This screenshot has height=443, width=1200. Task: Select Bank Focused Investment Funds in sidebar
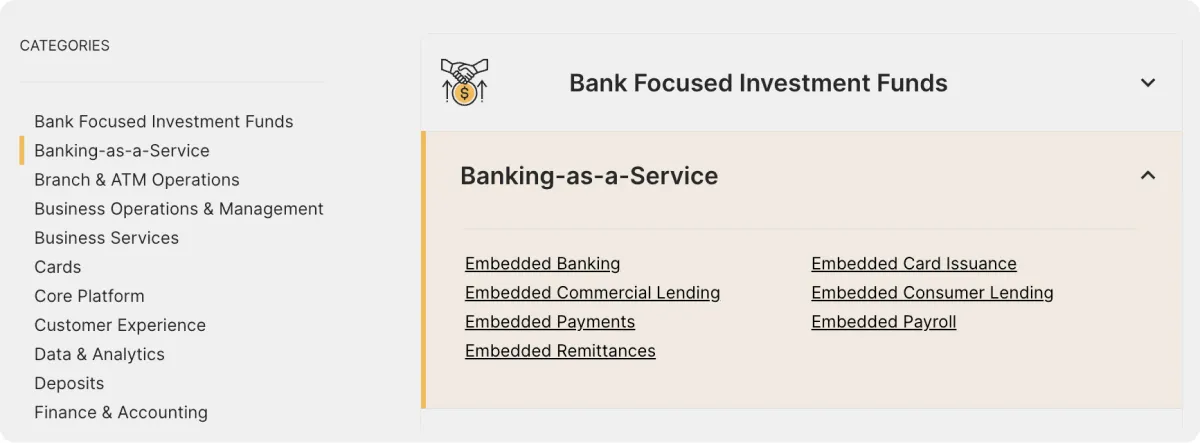coord(164,122)
